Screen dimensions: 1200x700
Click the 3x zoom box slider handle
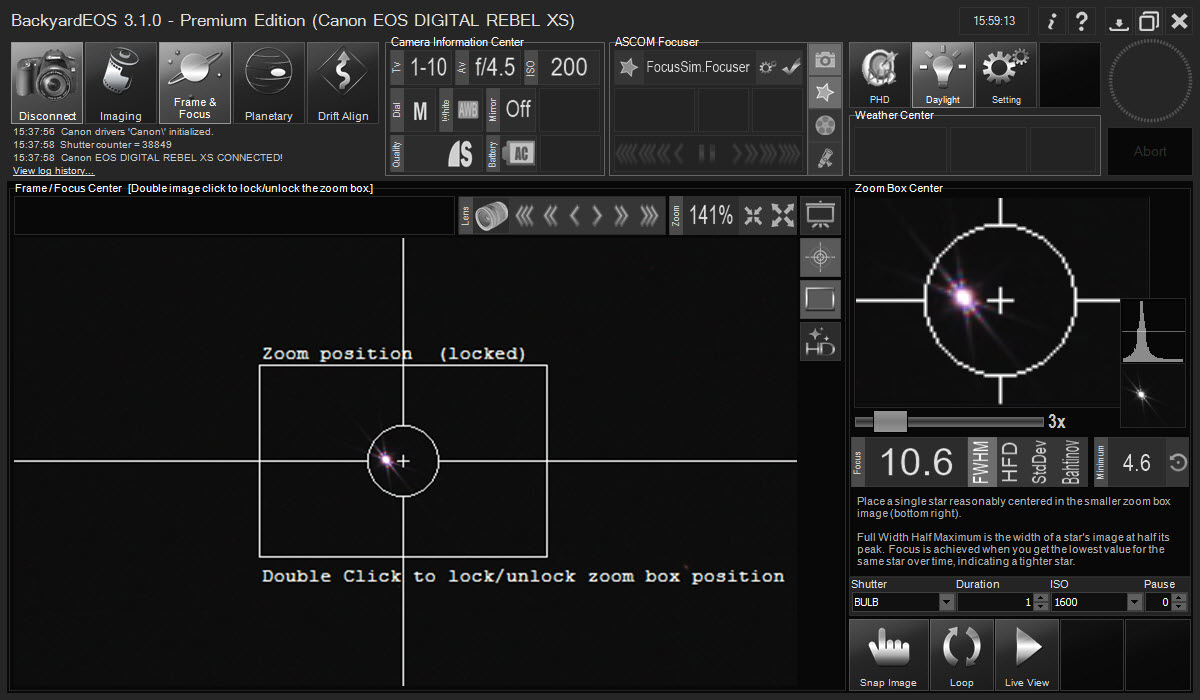(x=889, y=421)
